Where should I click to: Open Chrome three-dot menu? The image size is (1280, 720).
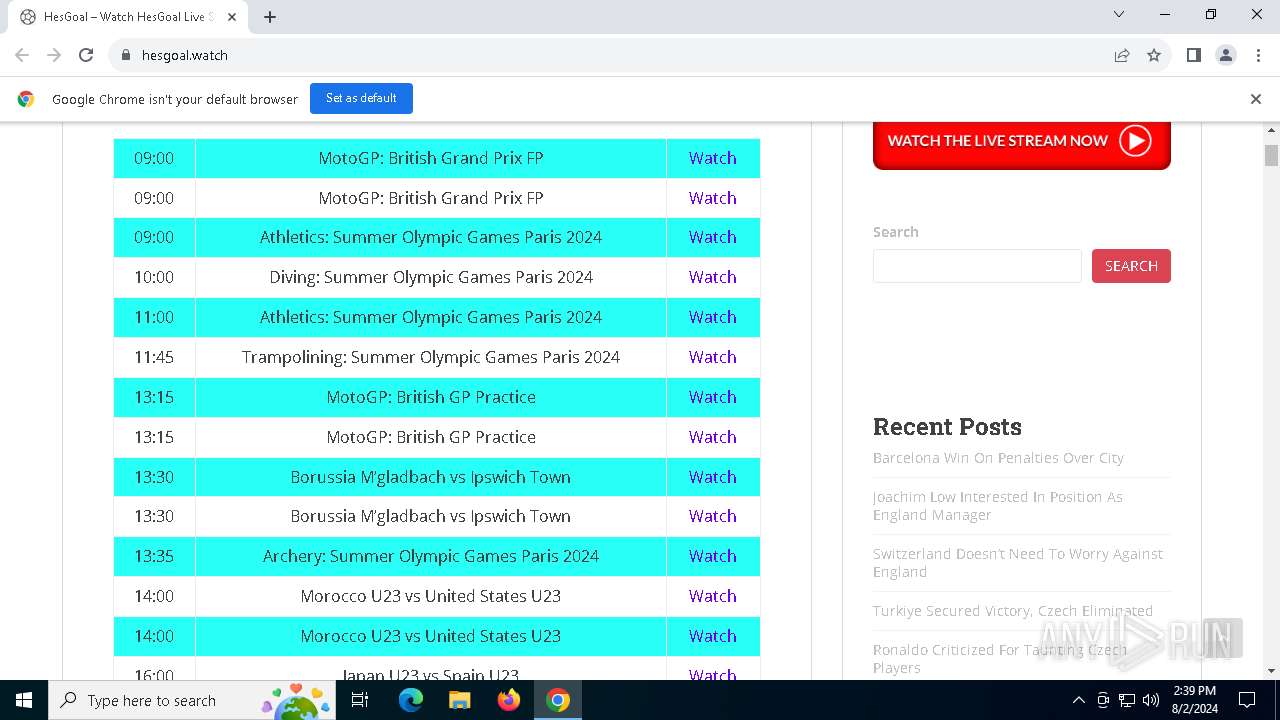point(1258,55)
